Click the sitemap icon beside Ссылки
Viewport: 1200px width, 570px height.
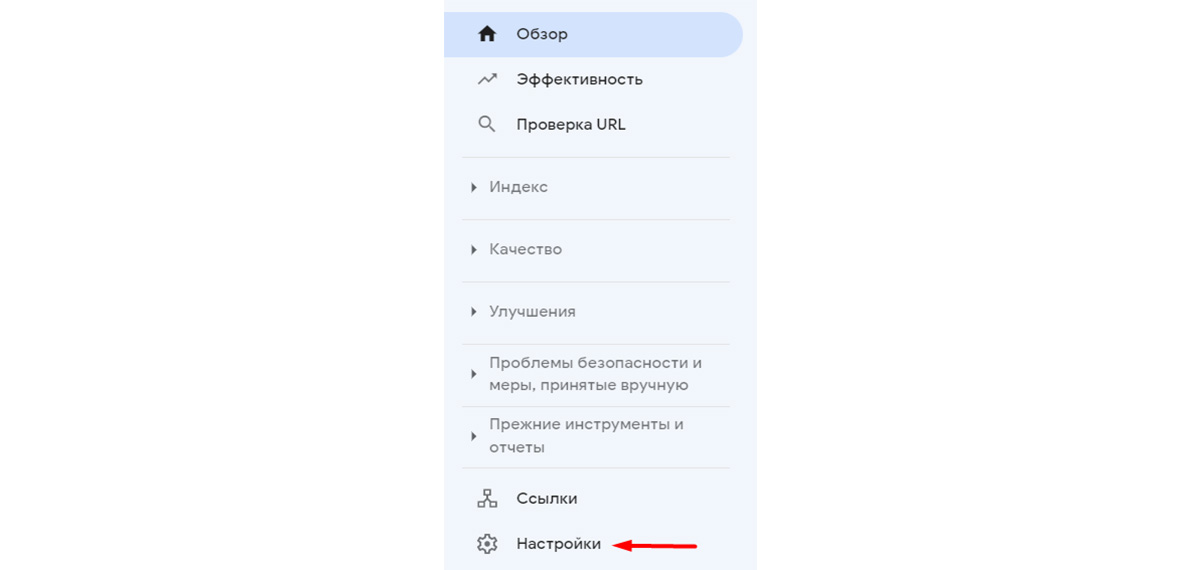click(487, 498)
